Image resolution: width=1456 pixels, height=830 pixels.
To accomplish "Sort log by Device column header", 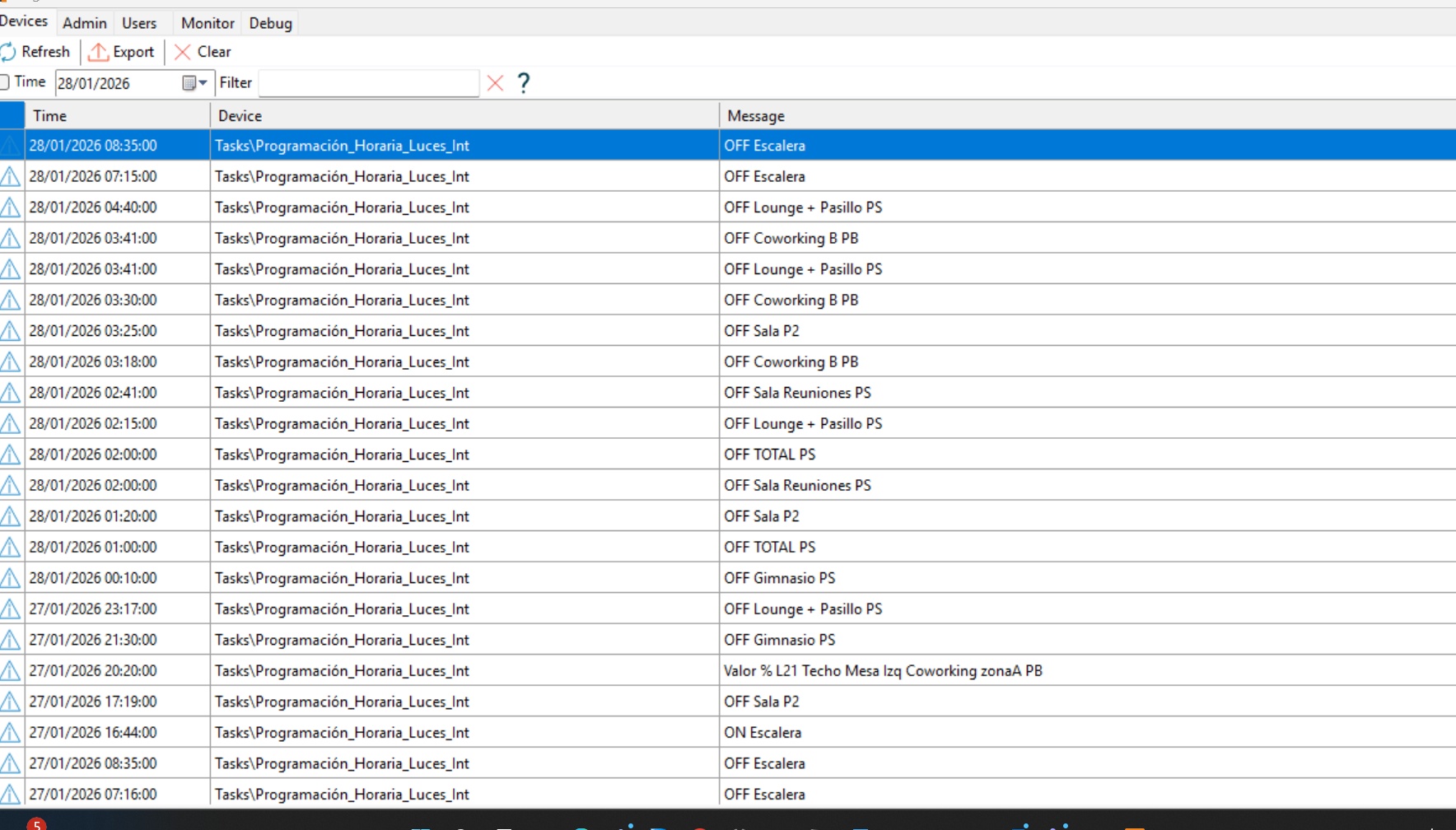I will coord(464,116).
